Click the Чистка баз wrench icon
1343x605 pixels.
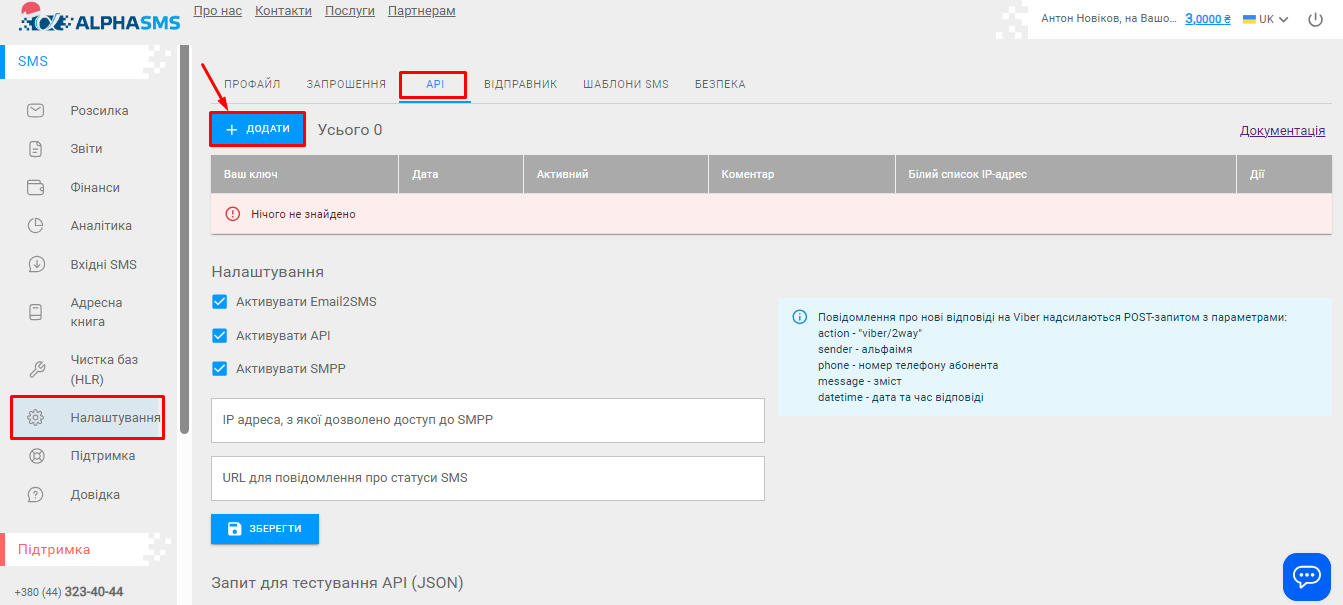(x=36, y=369)
